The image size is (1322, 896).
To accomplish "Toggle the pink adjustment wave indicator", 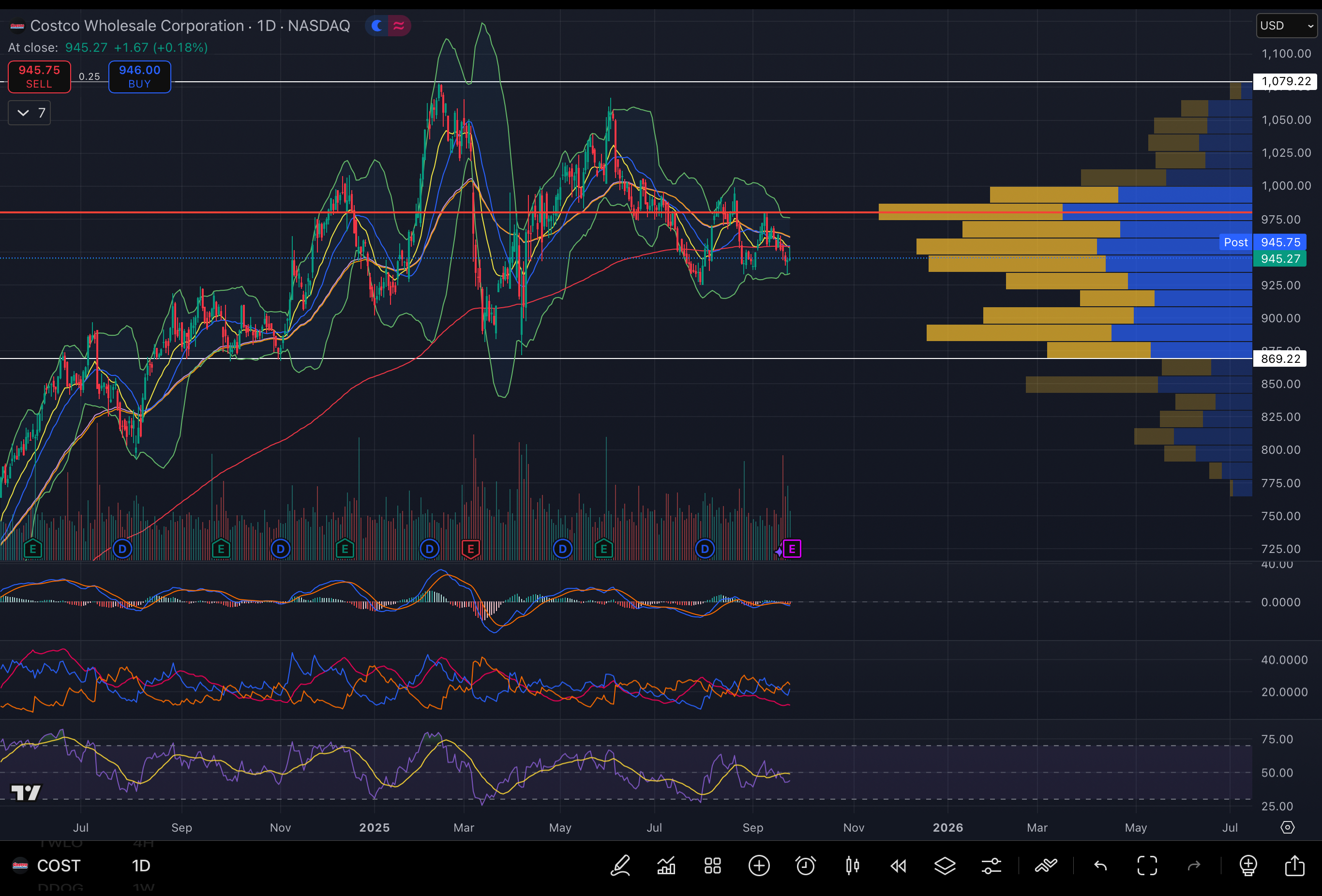I will pyautogui.click(x=399, y=26).
